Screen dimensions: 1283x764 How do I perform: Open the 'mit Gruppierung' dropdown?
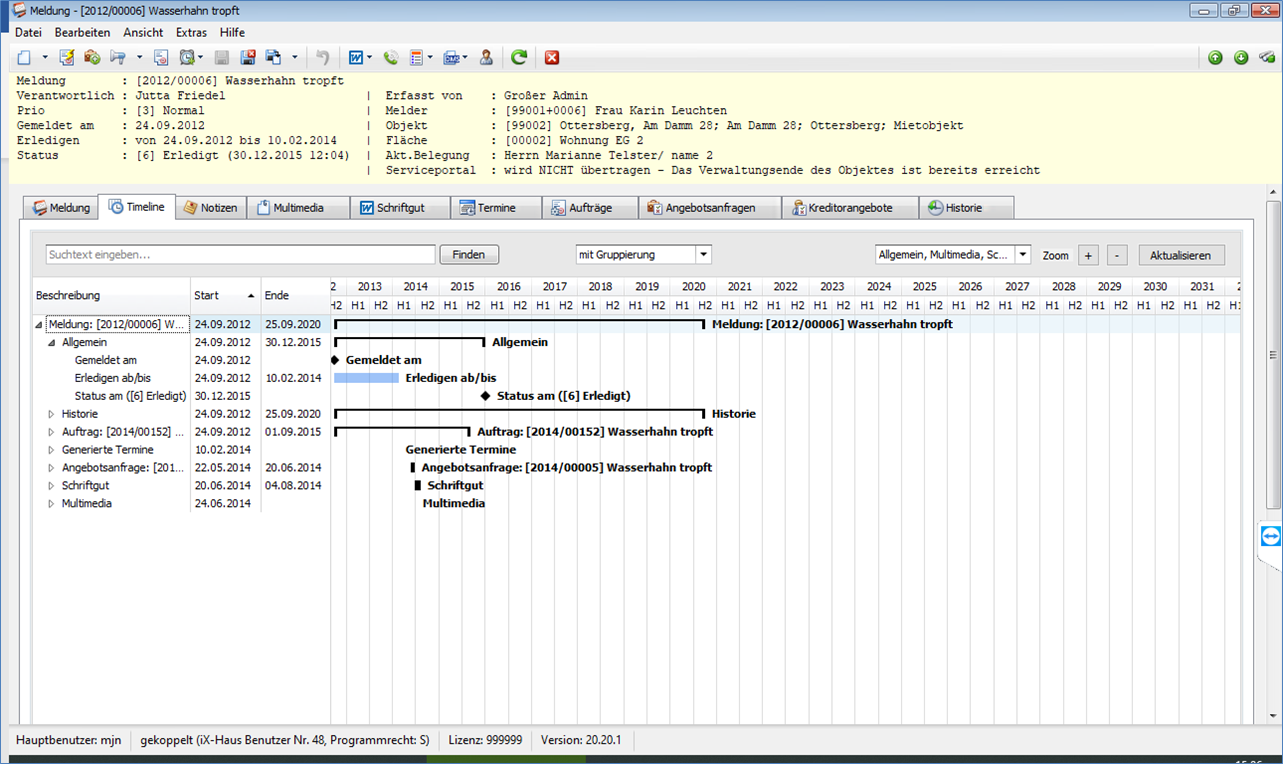704,255
